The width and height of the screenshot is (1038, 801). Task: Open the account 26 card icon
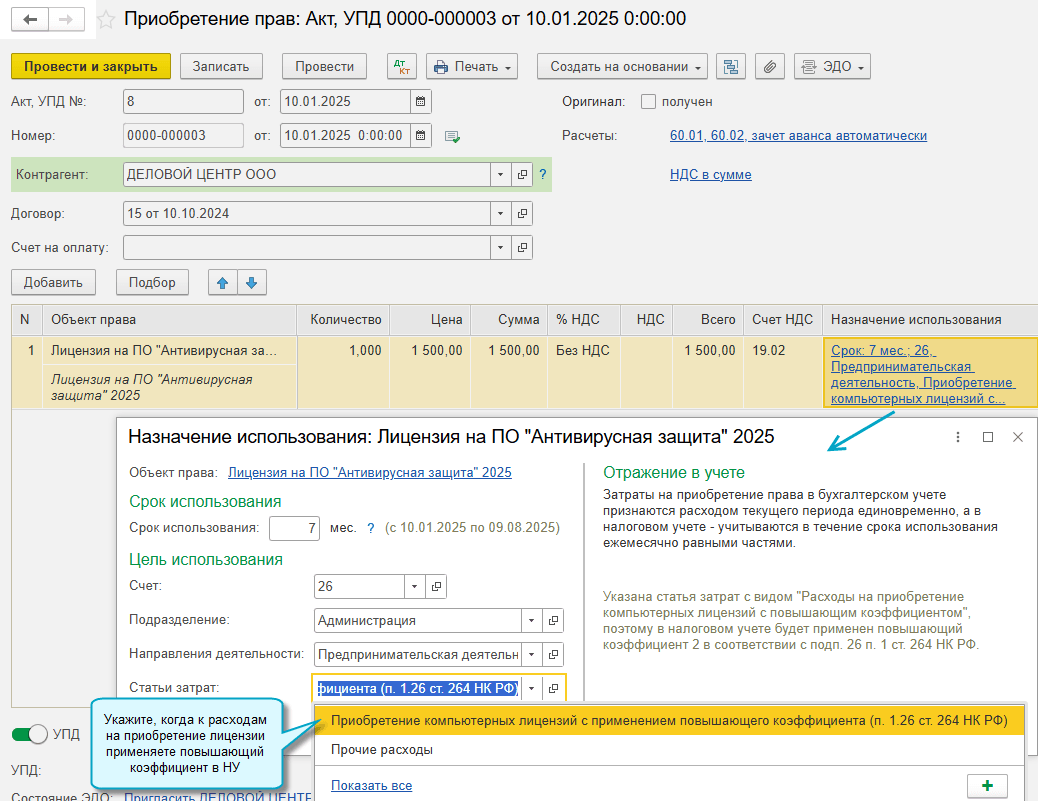coord(436,587)
